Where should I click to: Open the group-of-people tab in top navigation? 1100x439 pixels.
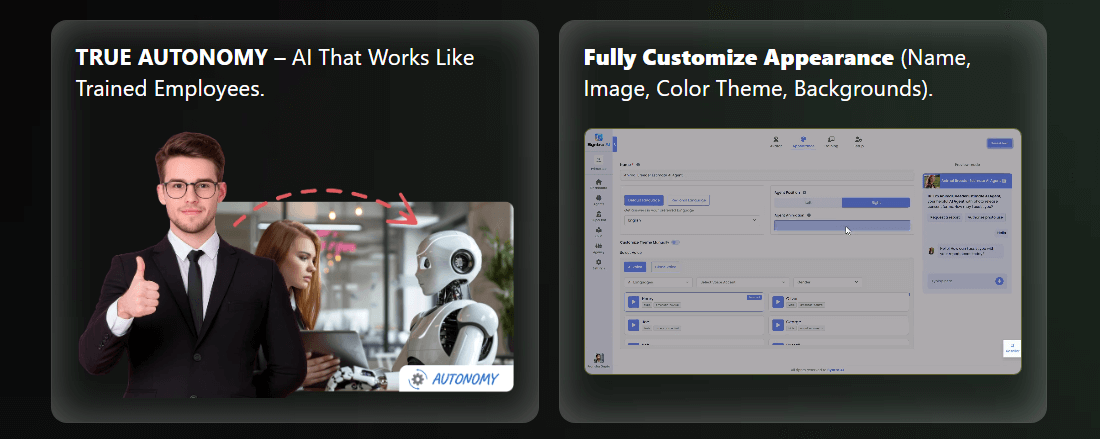(859, 142)
